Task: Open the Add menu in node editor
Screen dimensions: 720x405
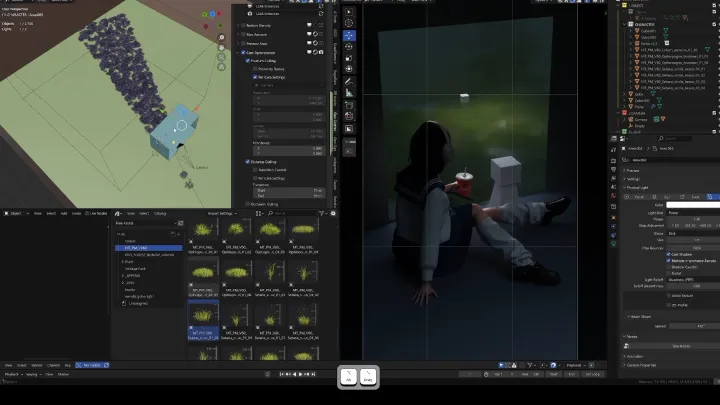Action: 64,213
